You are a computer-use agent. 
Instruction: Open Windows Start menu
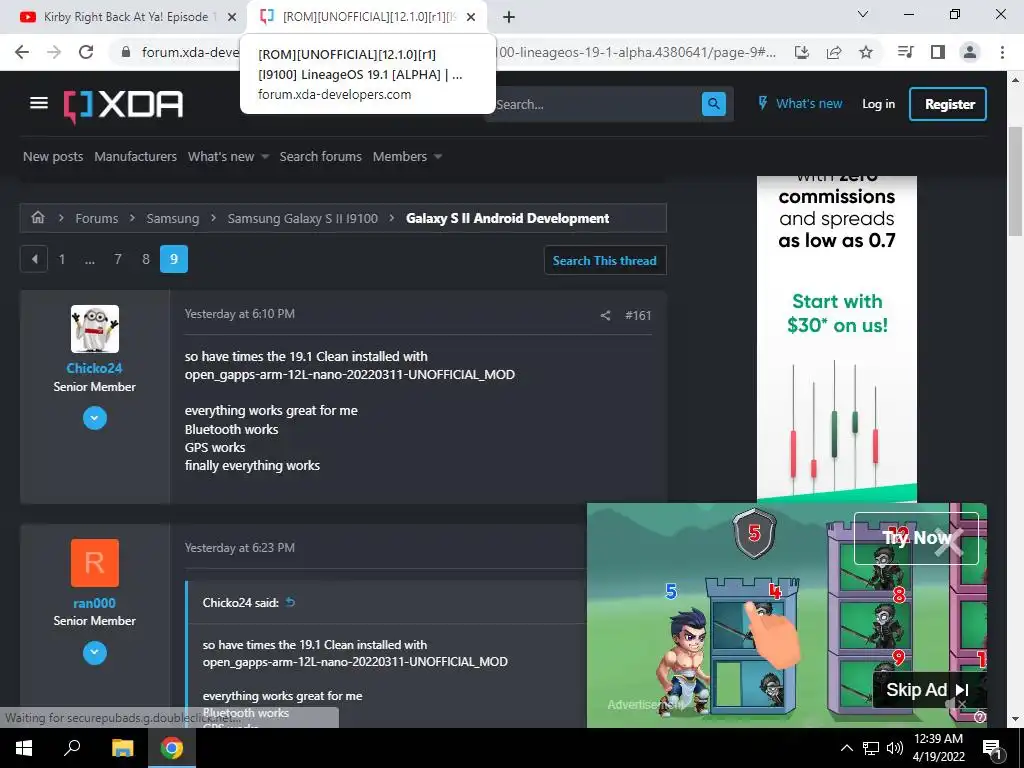click(24, 748)
